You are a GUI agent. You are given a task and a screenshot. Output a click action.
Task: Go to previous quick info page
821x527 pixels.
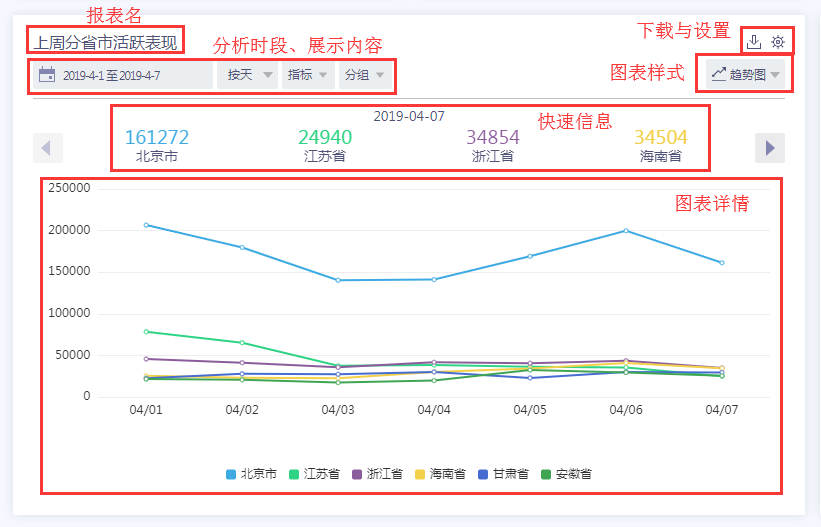[x=47, y=148]
